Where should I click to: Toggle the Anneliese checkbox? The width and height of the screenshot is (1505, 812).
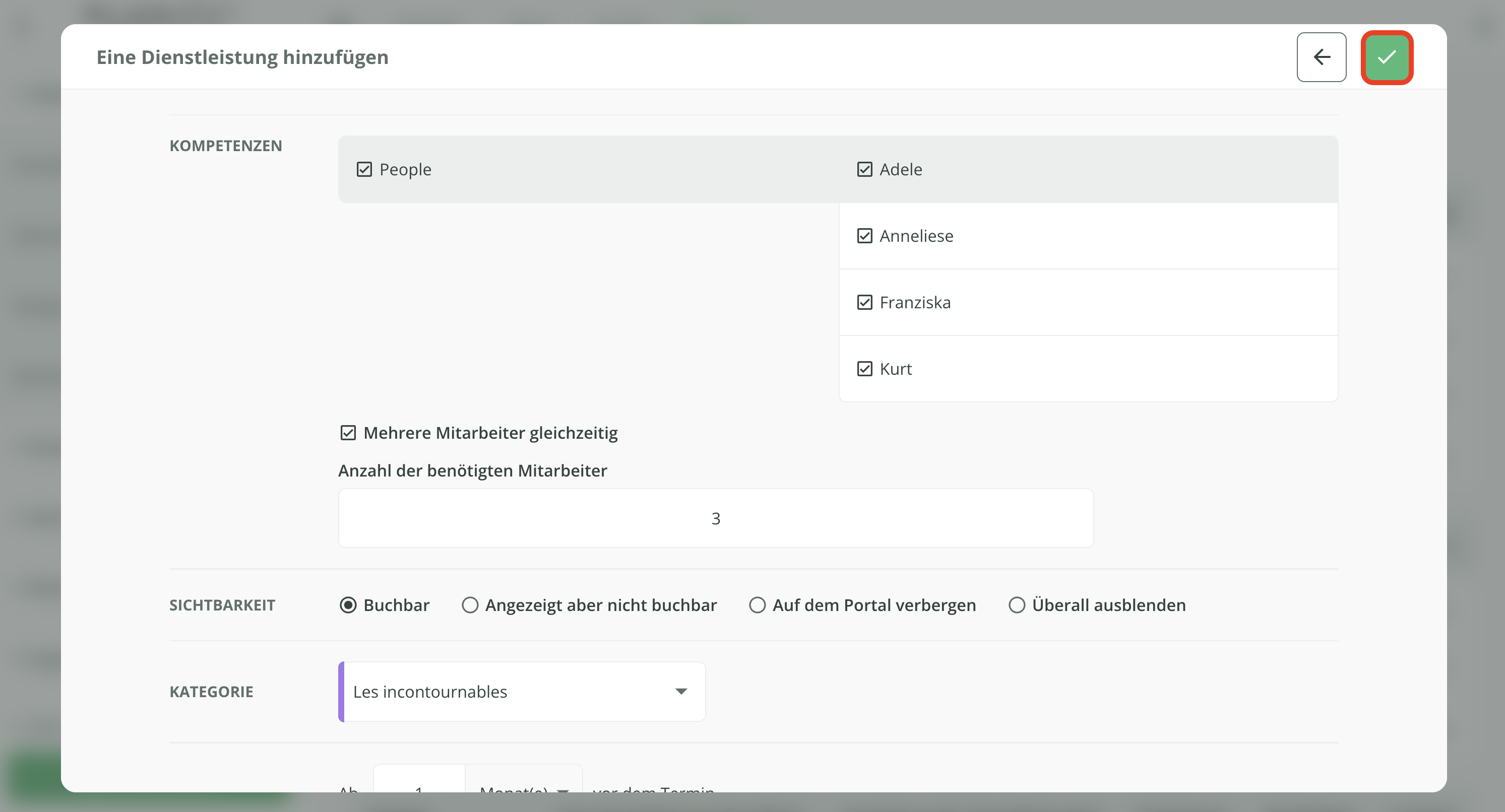[x=864, y=236]
